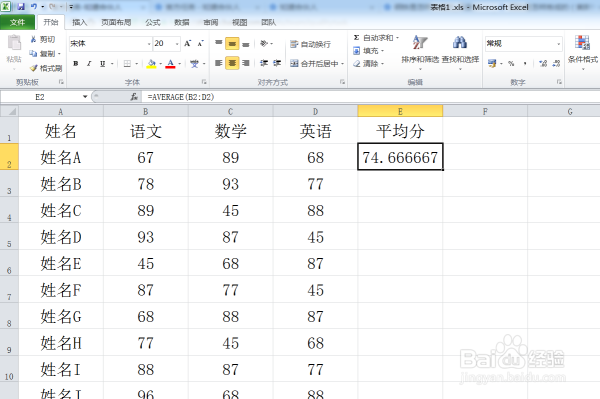Toggle italic formatting I button
This screenshot has width=600, height=399.
click(89, 64)
